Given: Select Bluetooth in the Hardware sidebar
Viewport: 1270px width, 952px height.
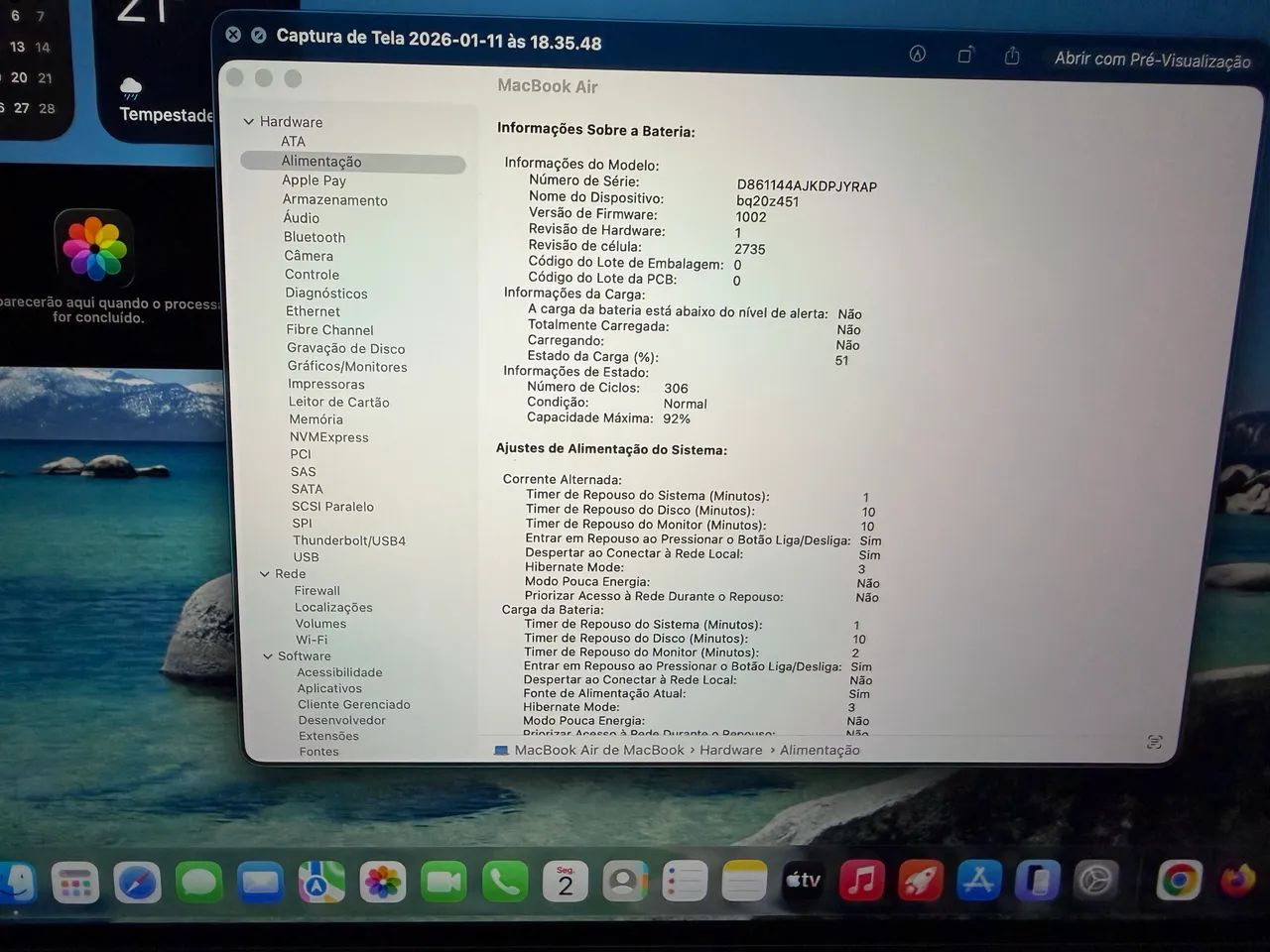Looking at the screenshot, I should tap(315, 237).
